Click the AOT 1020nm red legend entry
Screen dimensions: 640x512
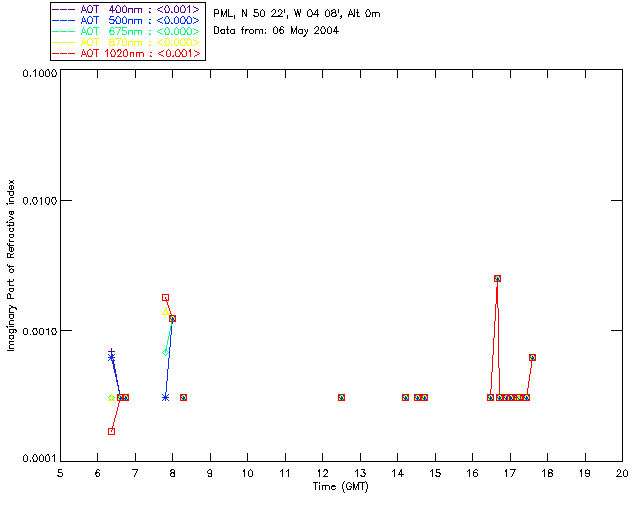click(127, 53)
